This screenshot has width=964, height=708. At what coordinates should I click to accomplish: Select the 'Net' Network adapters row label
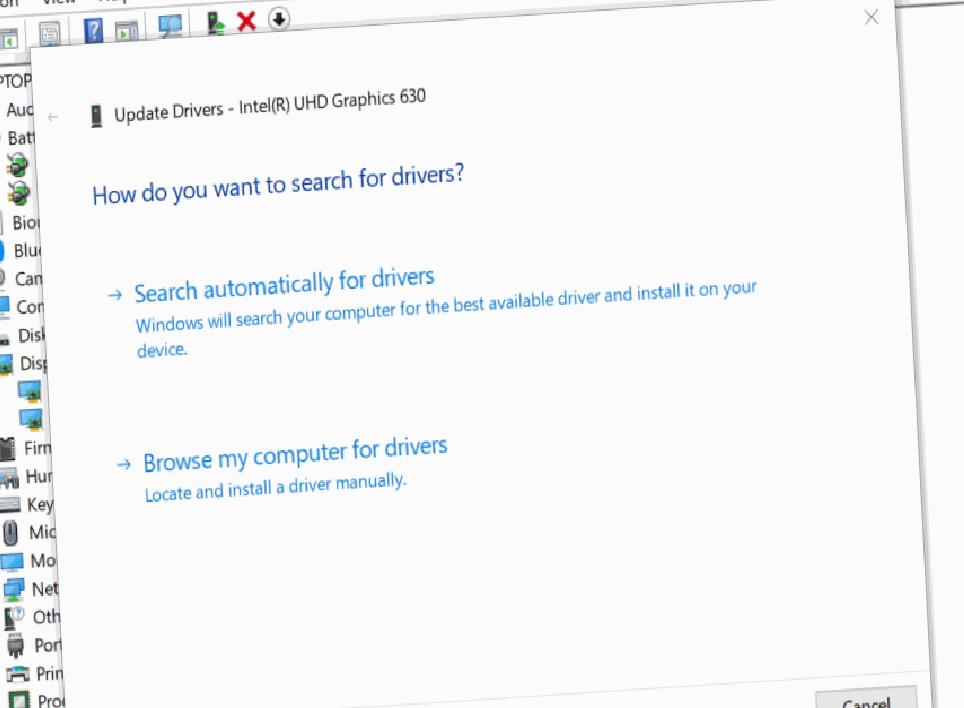click(x=45, y=589)
